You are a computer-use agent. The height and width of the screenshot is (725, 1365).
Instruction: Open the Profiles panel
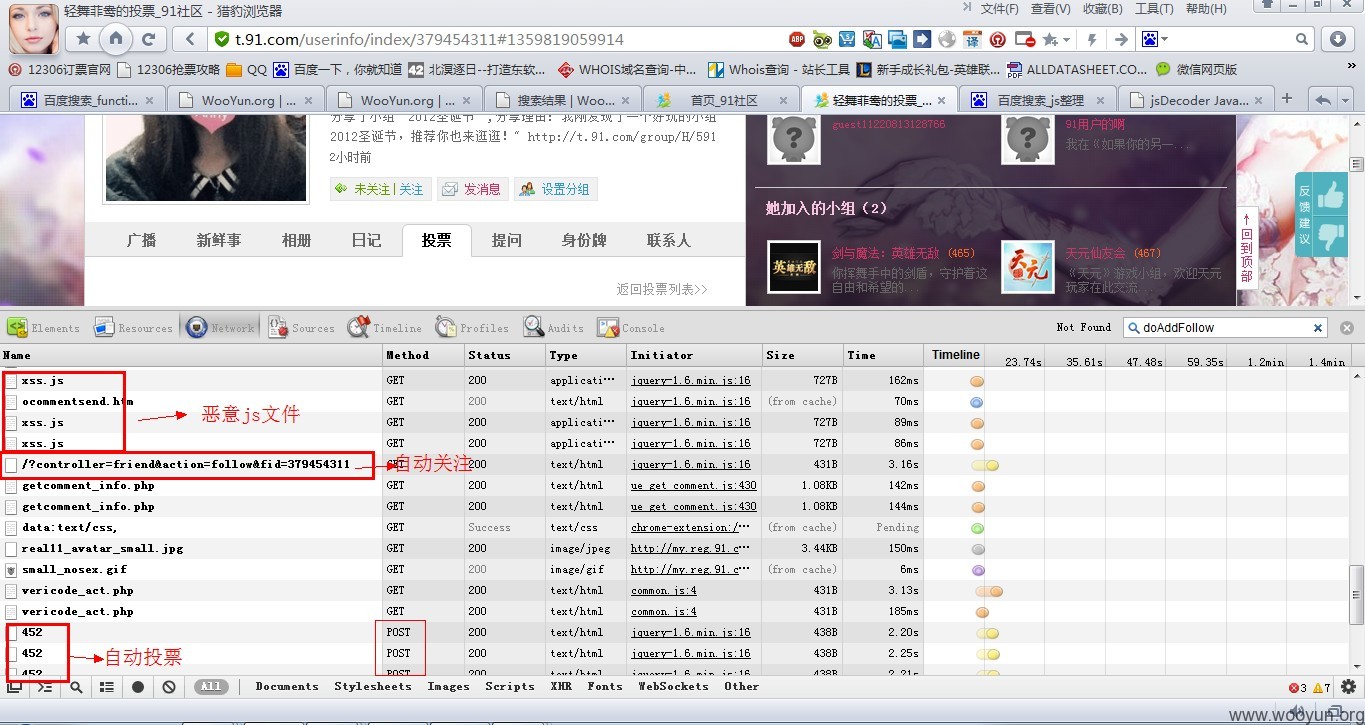pyautogui.click(x=472, y=328)
